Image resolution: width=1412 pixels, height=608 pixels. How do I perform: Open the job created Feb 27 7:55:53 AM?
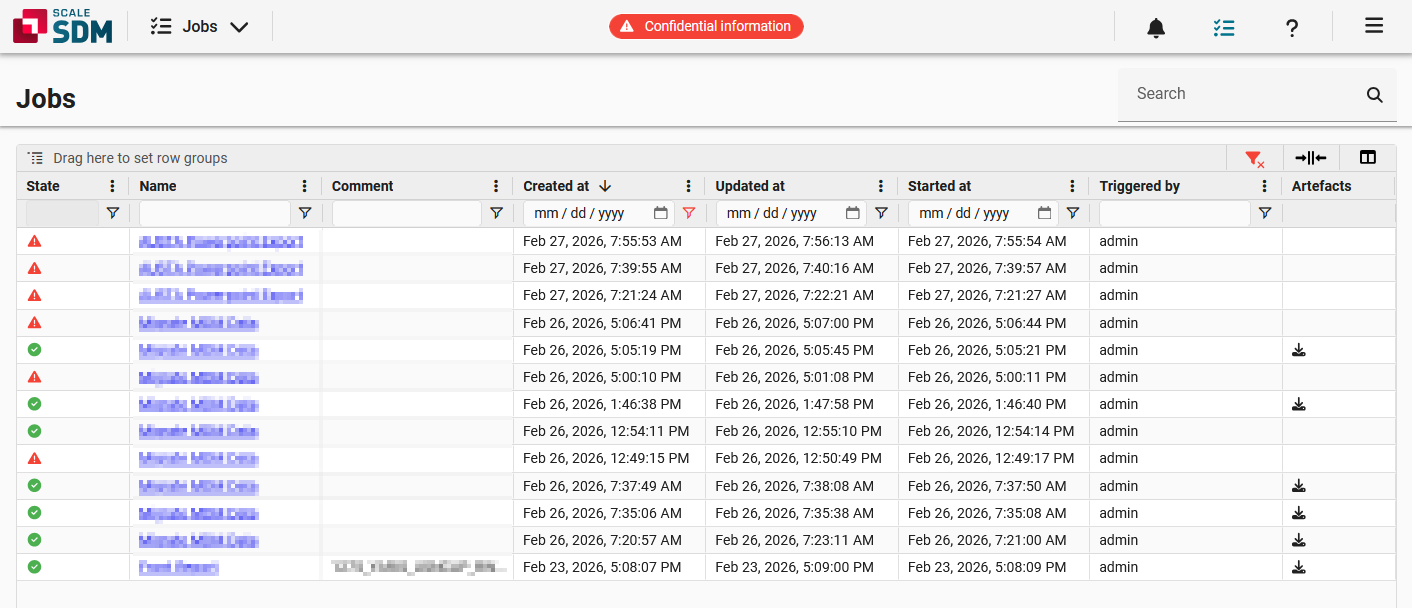tap(221, 241)
